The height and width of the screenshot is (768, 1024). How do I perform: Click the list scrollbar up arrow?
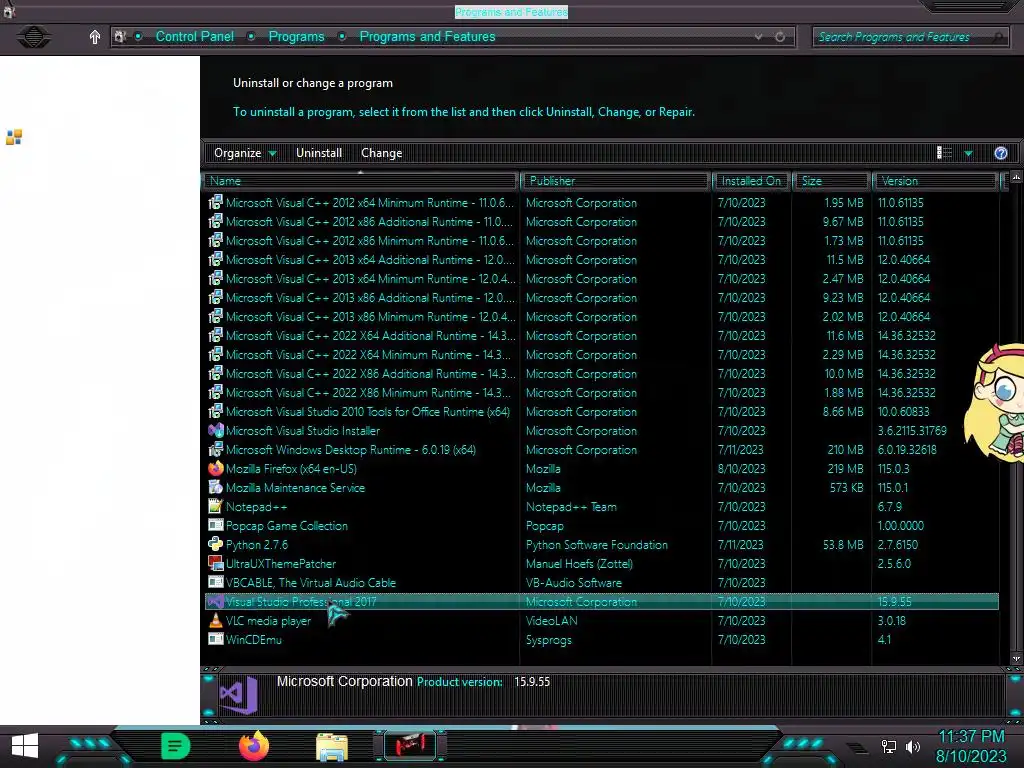(x=1016, y=178)
